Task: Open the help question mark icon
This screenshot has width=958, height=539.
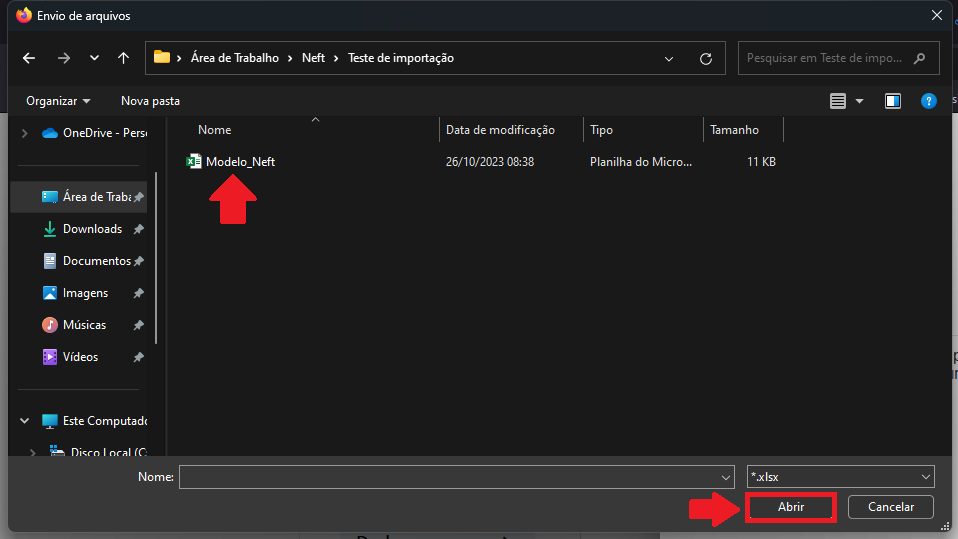Action: point(928,101)
